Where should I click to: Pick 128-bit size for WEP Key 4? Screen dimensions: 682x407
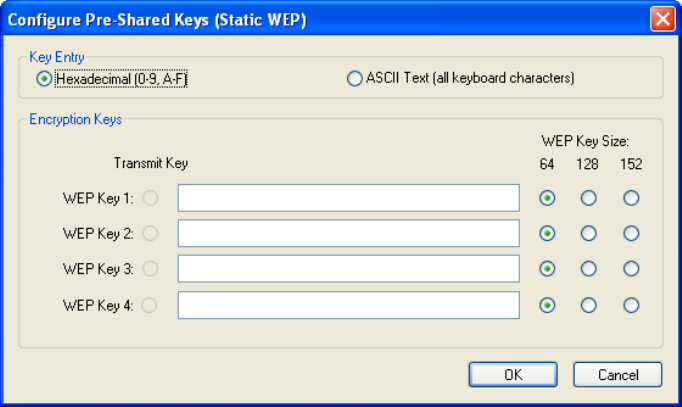588,305
